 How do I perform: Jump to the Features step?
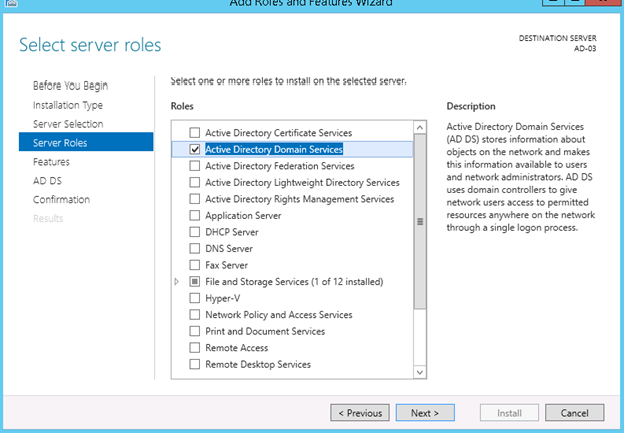(x=51, y=161)
